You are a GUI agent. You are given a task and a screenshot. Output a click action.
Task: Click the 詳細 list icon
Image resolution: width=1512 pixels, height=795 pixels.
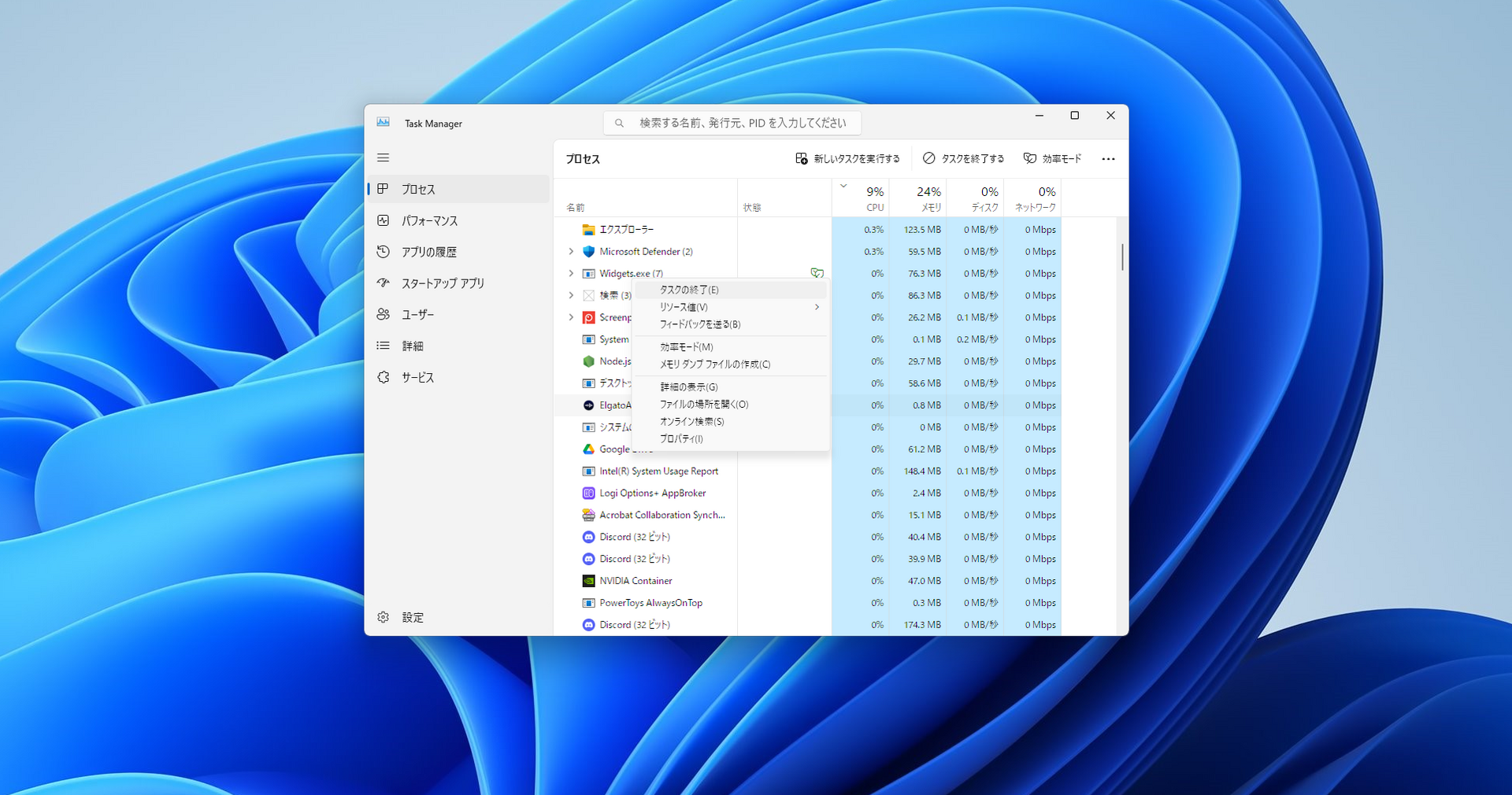(383, 346)
